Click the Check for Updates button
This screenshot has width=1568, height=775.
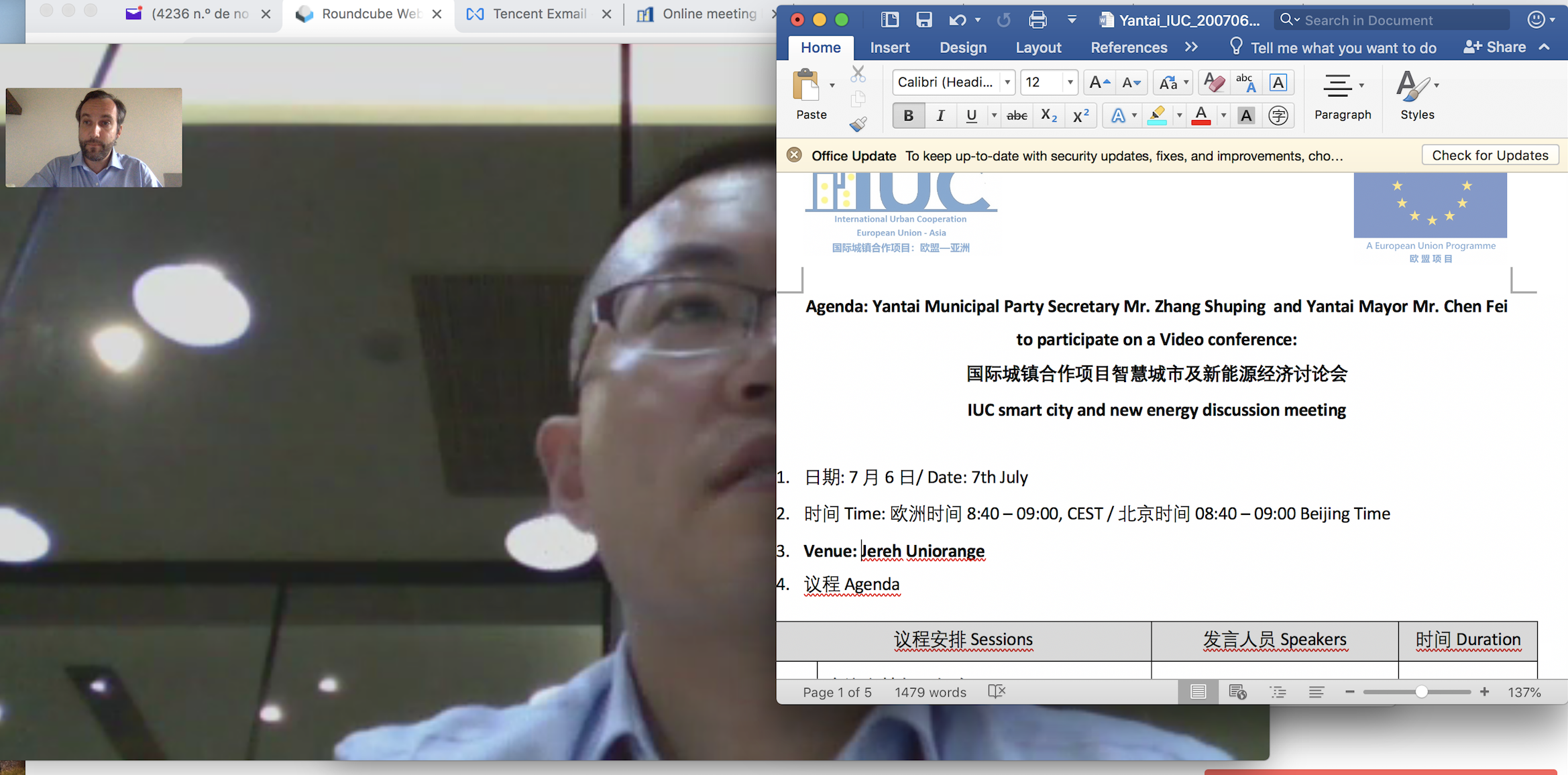[1490, 156]
